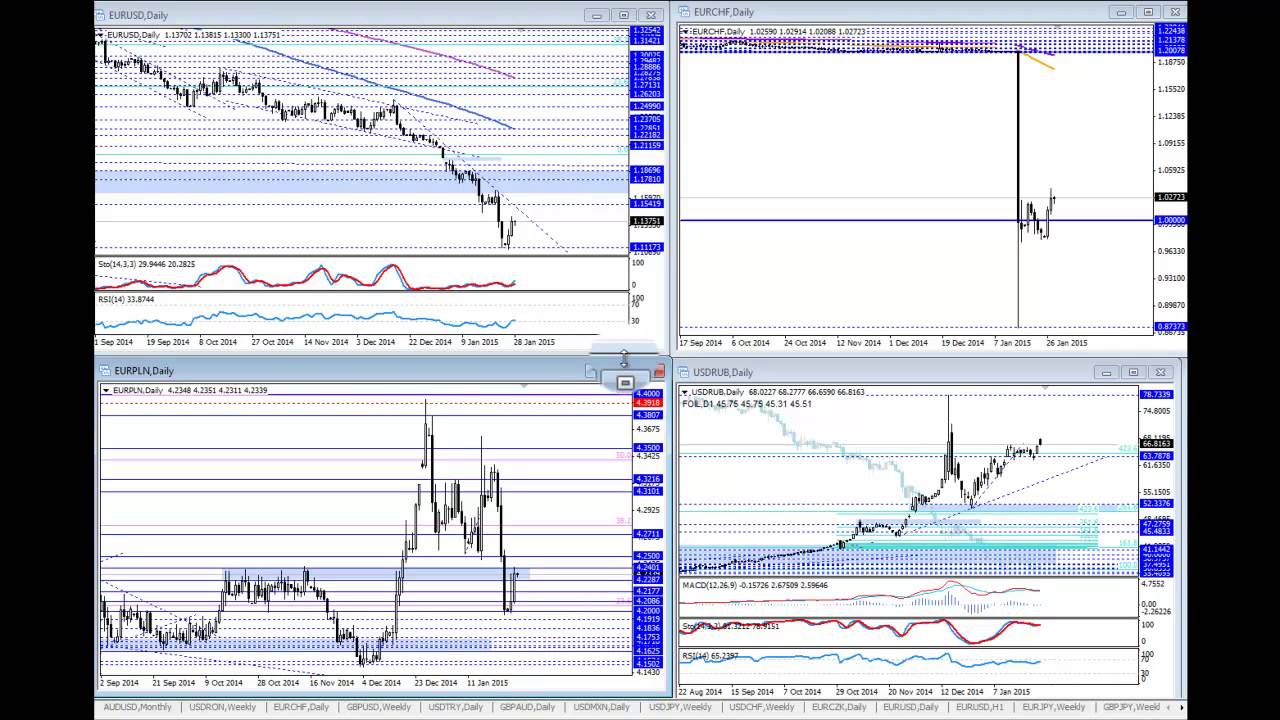Click the red 4.3918 price label on EURPLN
Screen dimensions: 1280x720
click(647, 403)
